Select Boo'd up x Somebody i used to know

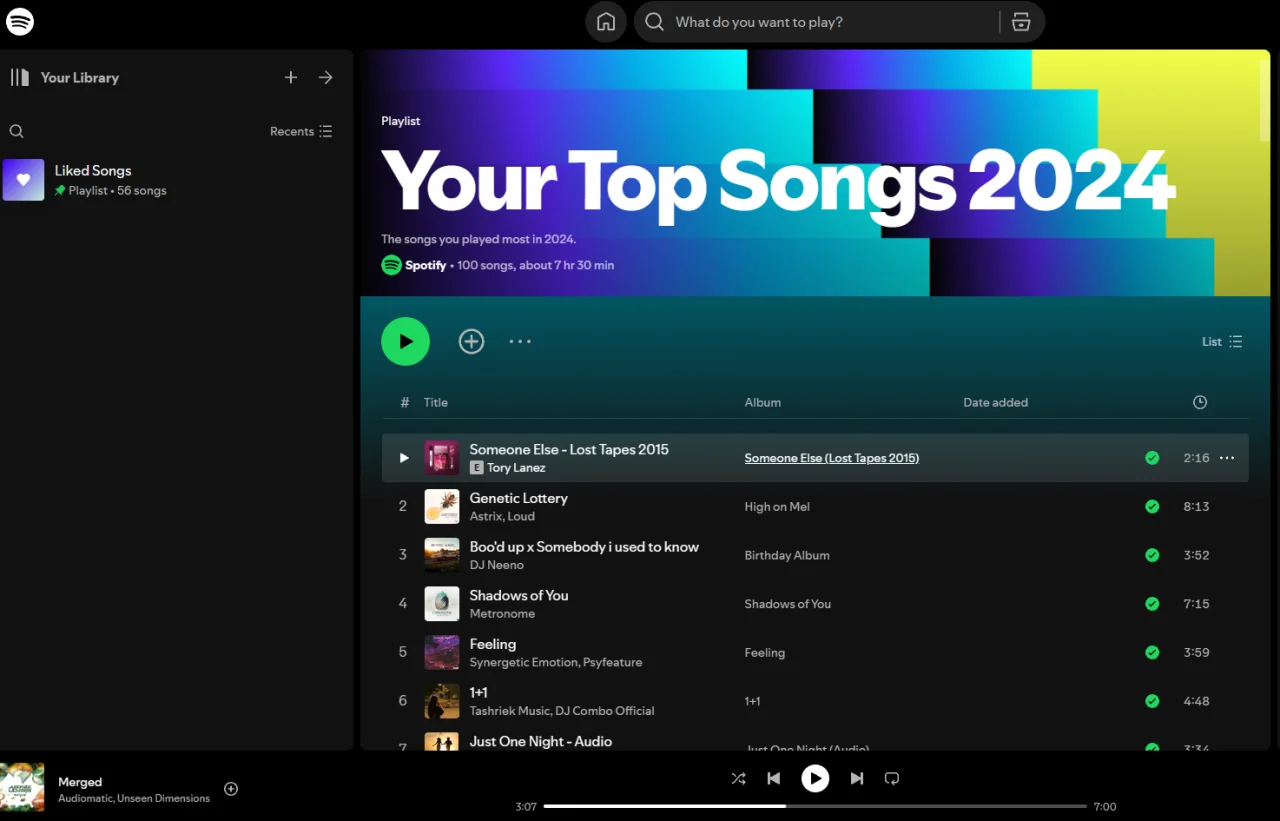pos(584,547)
